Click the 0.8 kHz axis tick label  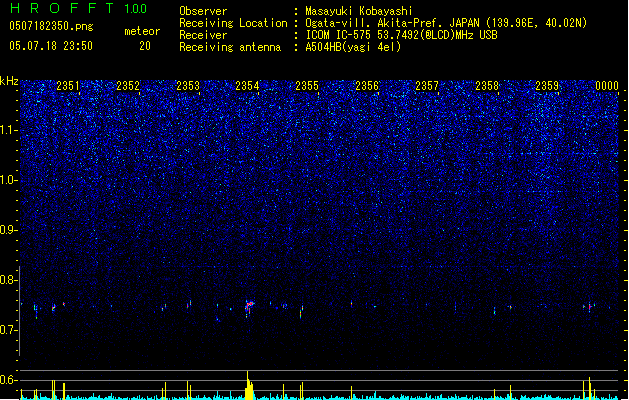(x=8, y=280)
